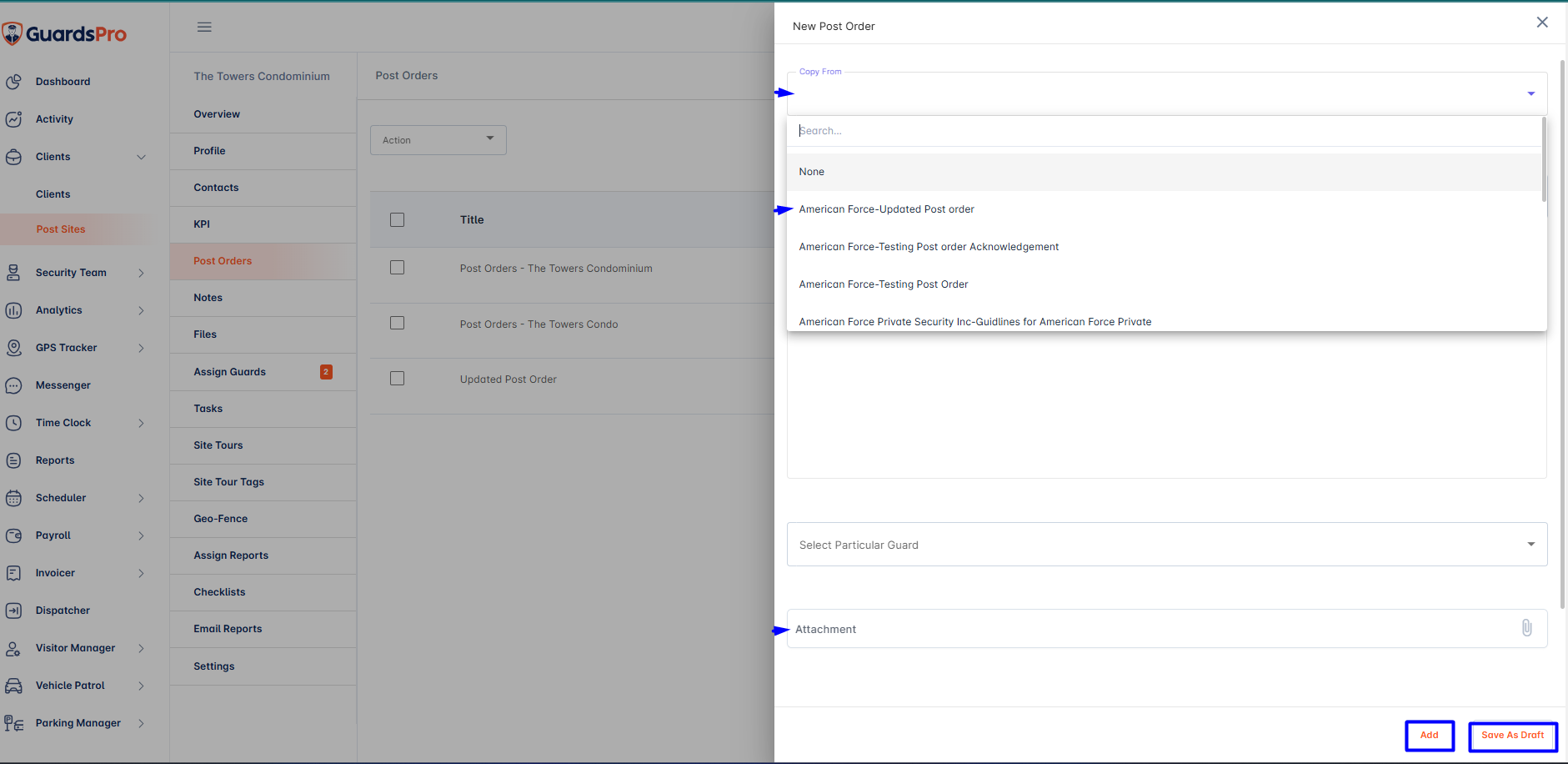
Task: Click the Dashboard pie icon
Action: 13,82
